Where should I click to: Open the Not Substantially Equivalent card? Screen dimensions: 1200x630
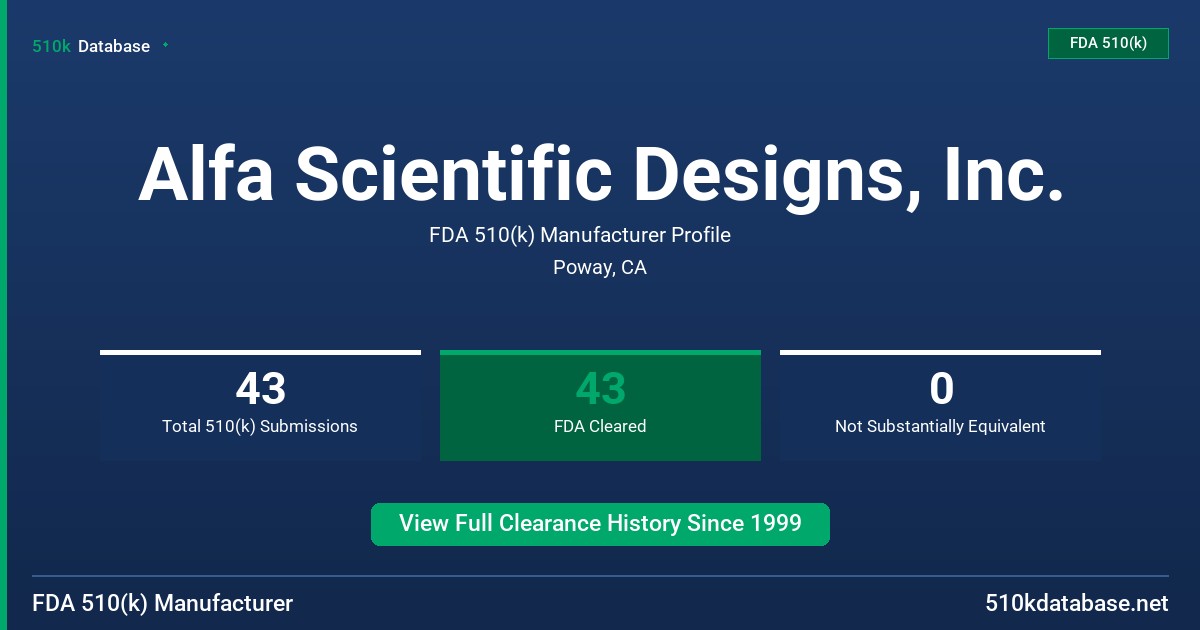940,405
